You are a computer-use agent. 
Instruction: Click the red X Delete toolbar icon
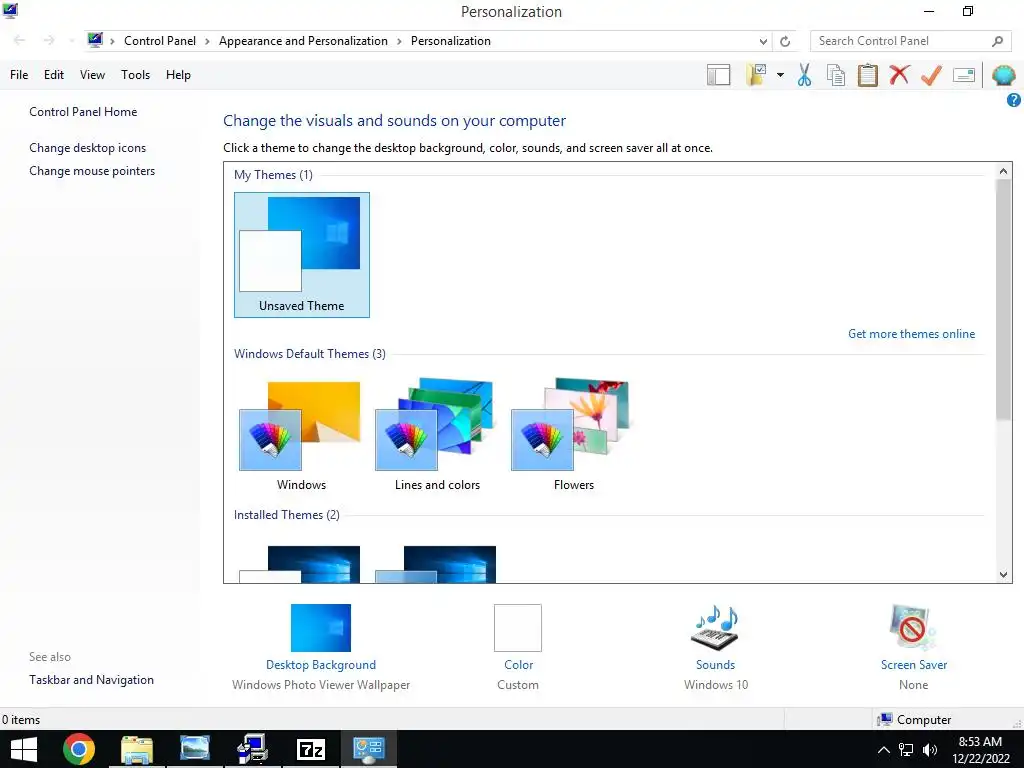(x=899, y=74)
